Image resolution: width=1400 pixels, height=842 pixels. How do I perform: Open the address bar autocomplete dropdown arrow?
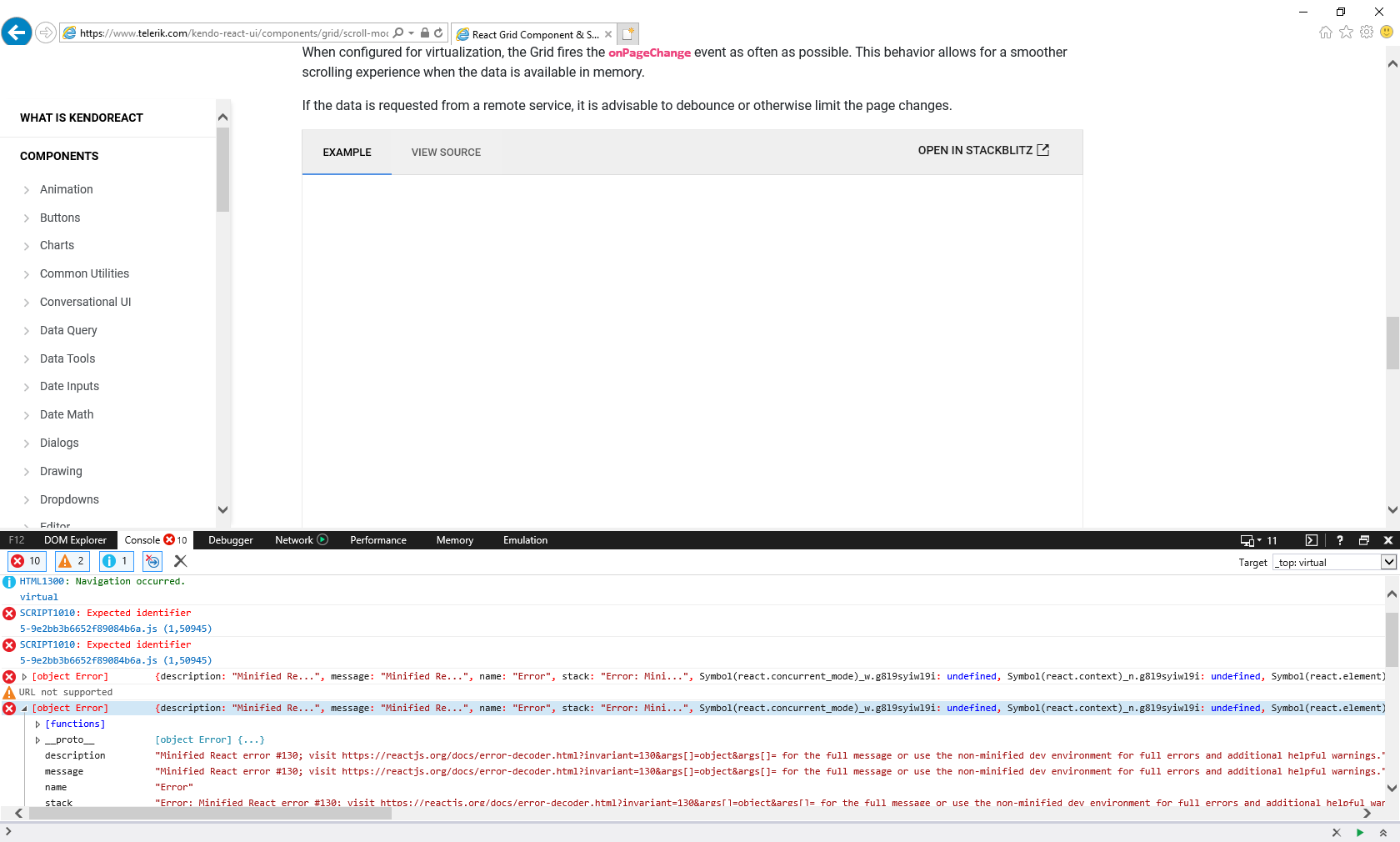(x=411, y=33)
